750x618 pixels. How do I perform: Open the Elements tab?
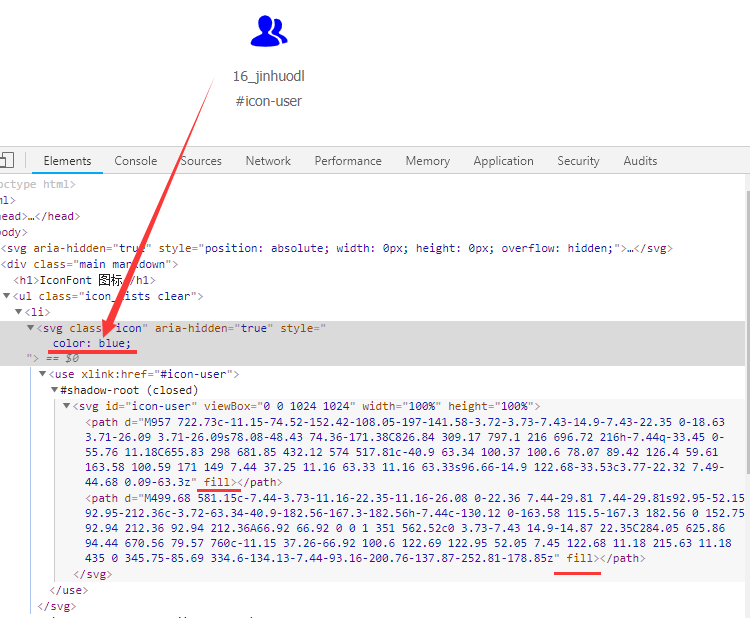tap(67, 161)
